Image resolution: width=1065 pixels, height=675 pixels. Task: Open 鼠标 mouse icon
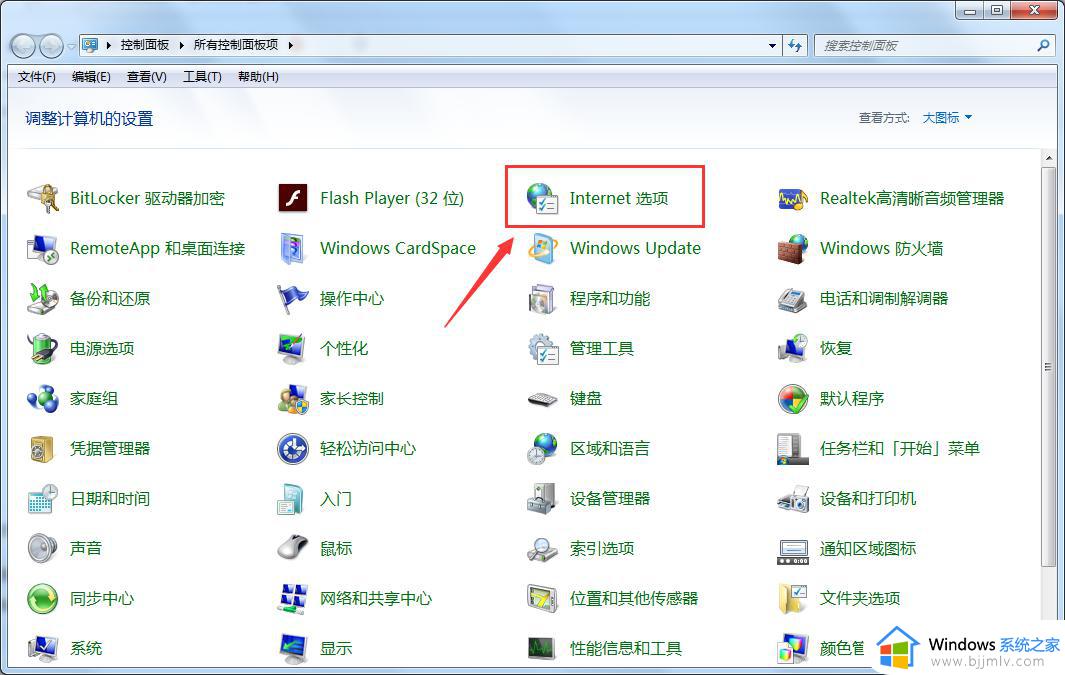click(x=293, y=549)
